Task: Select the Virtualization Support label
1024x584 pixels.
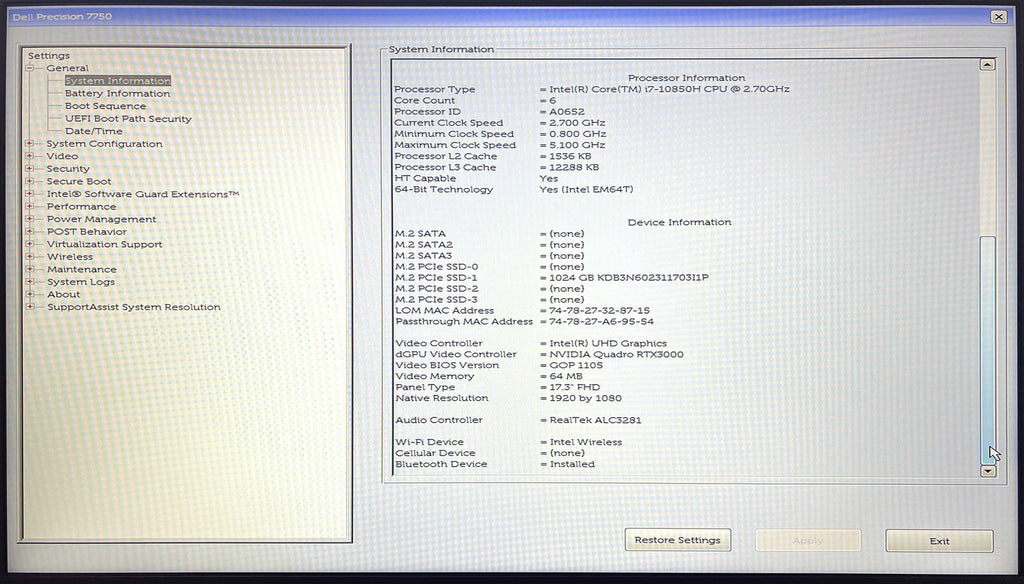Action: point(104,244)
